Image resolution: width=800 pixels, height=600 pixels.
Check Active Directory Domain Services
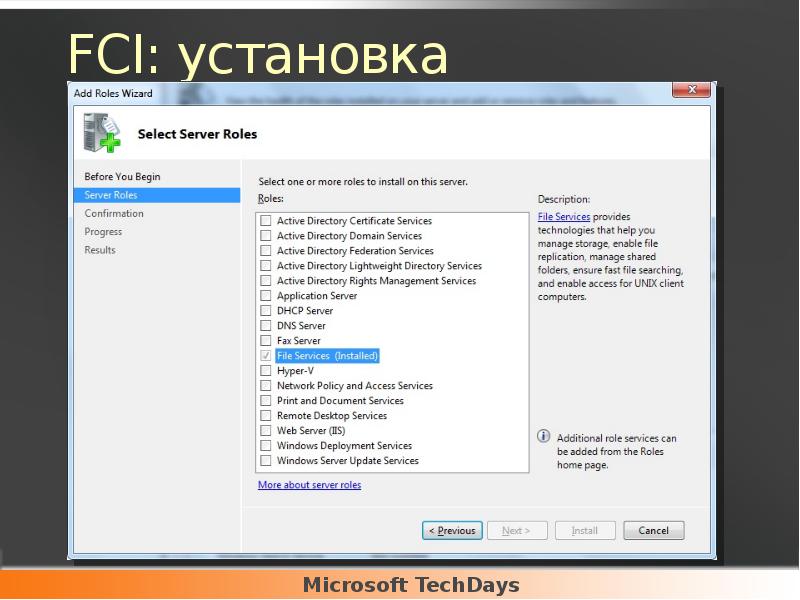266,236
